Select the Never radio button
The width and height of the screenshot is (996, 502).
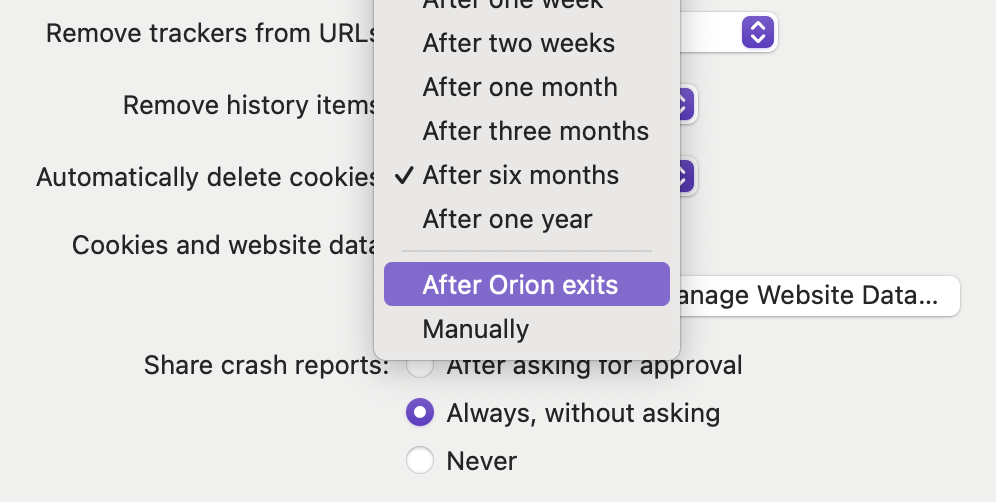pyautogui.click(x=420, y=460)
